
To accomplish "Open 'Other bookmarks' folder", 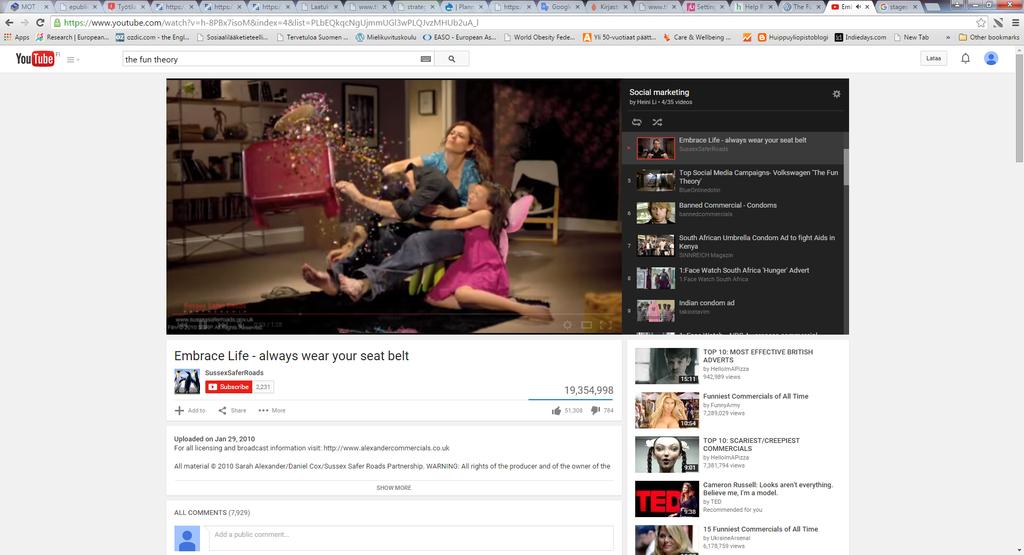I will click(989, 37).
